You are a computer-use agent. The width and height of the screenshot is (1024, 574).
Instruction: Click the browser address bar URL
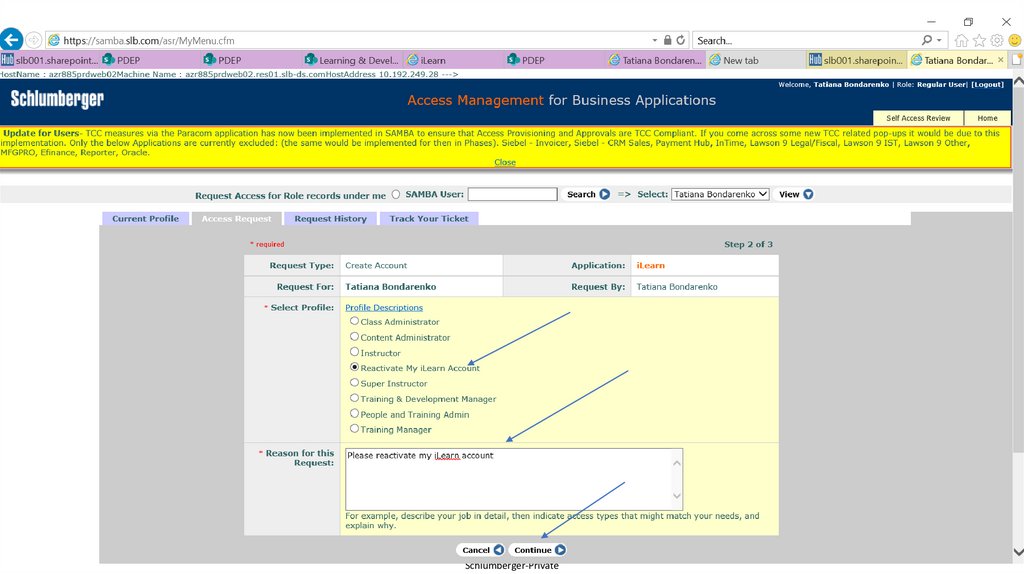(149, 40)
